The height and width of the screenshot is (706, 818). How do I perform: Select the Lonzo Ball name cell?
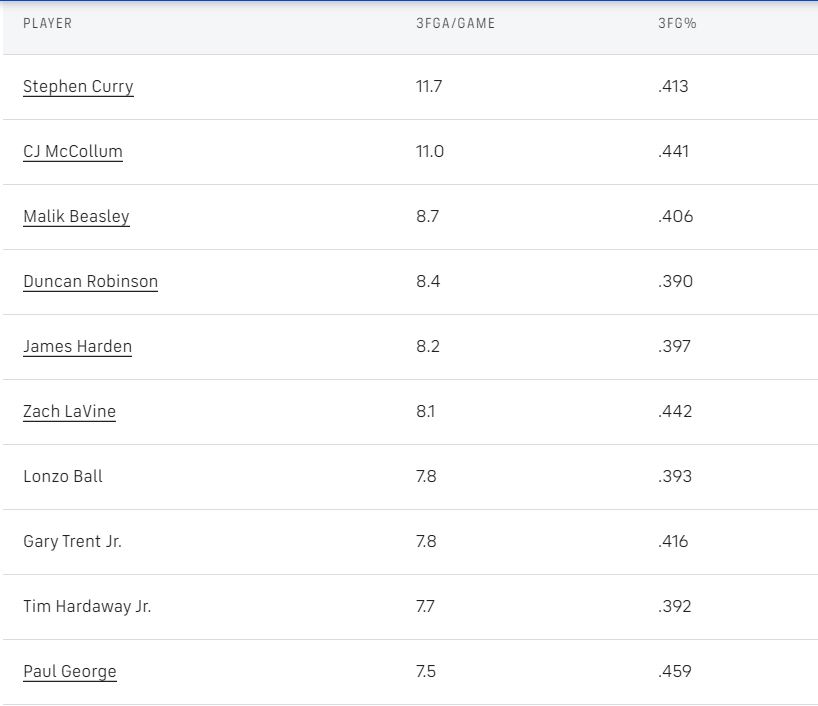(x=63, y=477)
